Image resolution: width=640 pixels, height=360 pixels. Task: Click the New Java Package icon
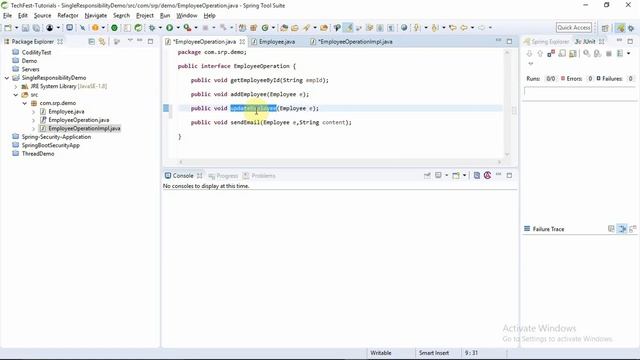click(253, 28)
